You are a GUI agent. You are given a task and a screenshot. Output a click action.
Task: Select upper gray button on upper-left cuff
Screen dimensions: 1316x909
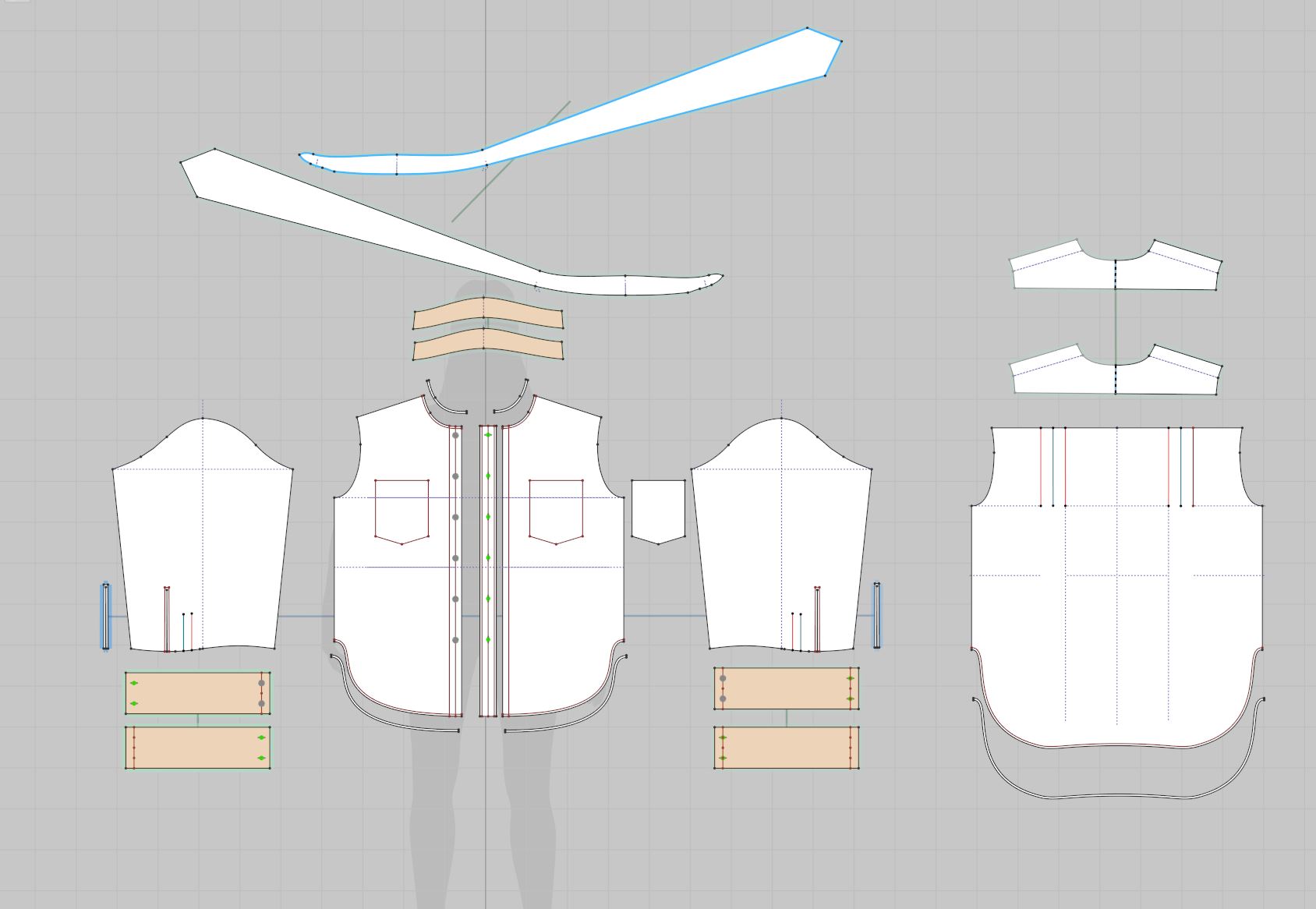tap(261, 683)
